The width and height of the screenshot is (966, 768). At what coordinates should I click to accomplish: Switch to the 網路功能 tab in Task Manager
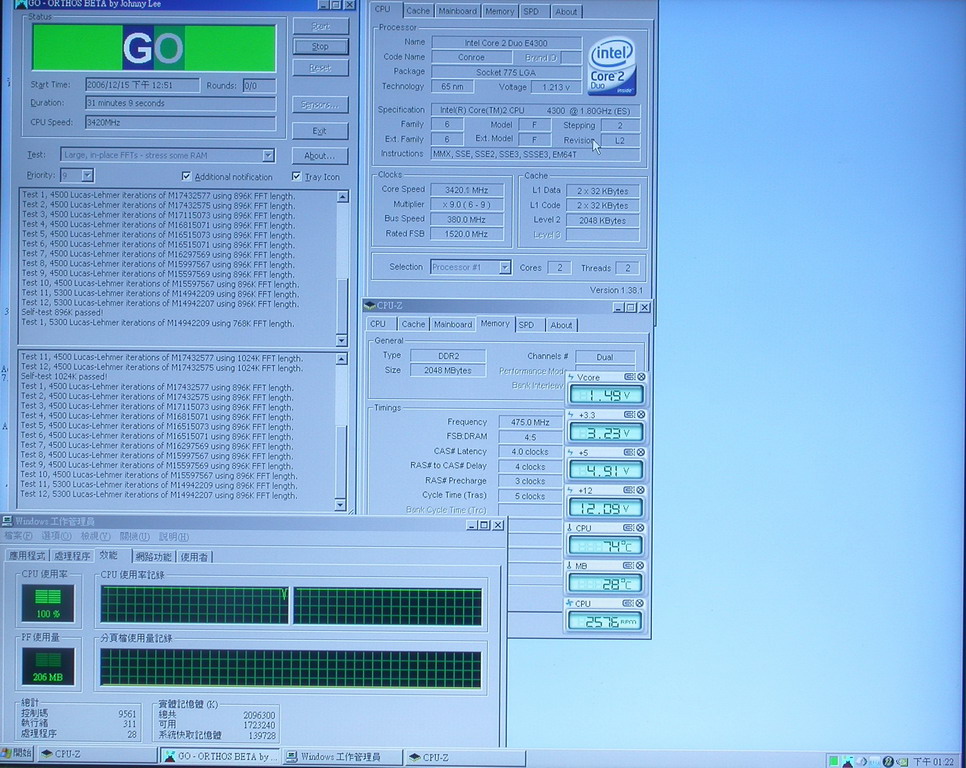(154, 557)
